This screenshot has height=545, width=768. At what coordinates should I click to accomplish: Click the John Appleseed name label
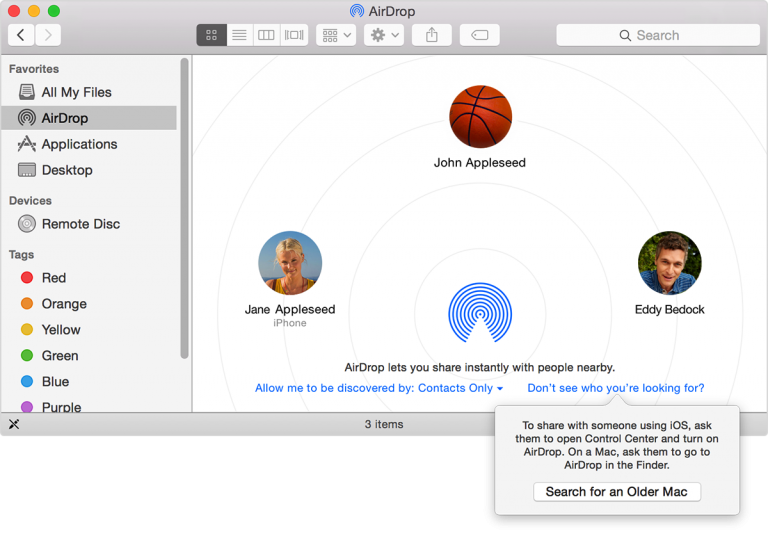[480, 163]
